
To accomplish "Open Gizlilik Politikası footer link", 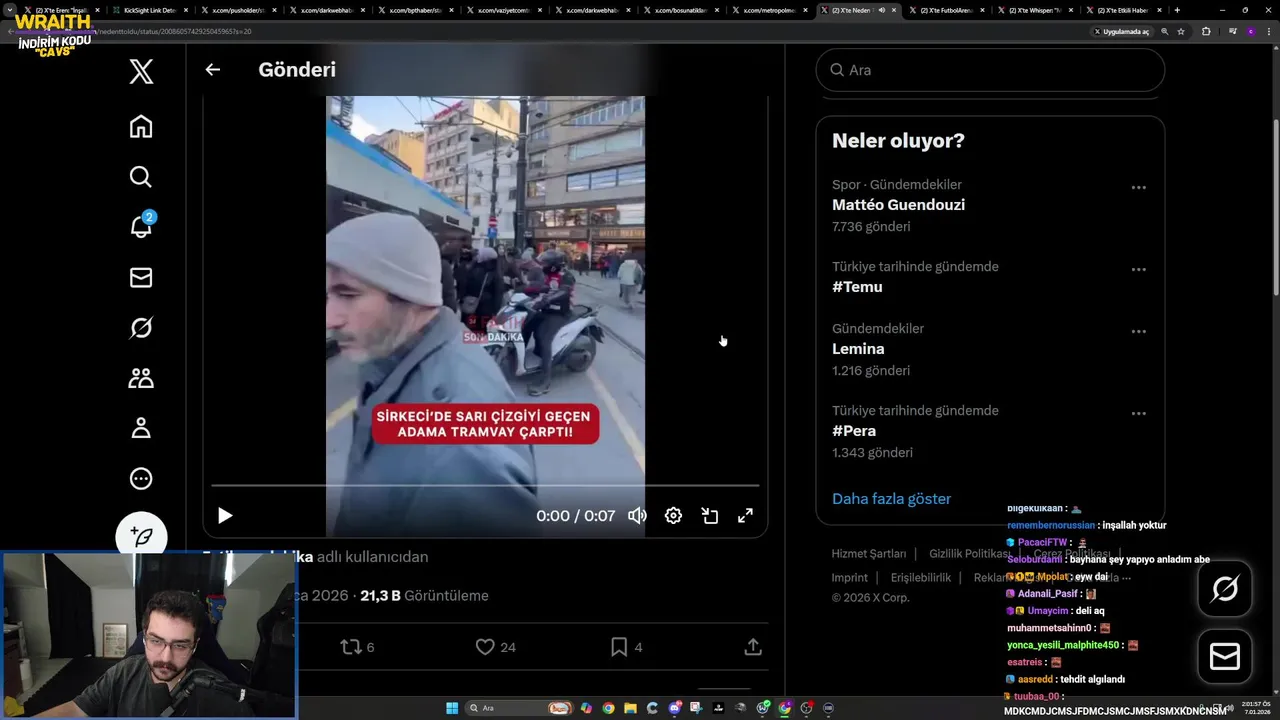I will coord(970,554).
